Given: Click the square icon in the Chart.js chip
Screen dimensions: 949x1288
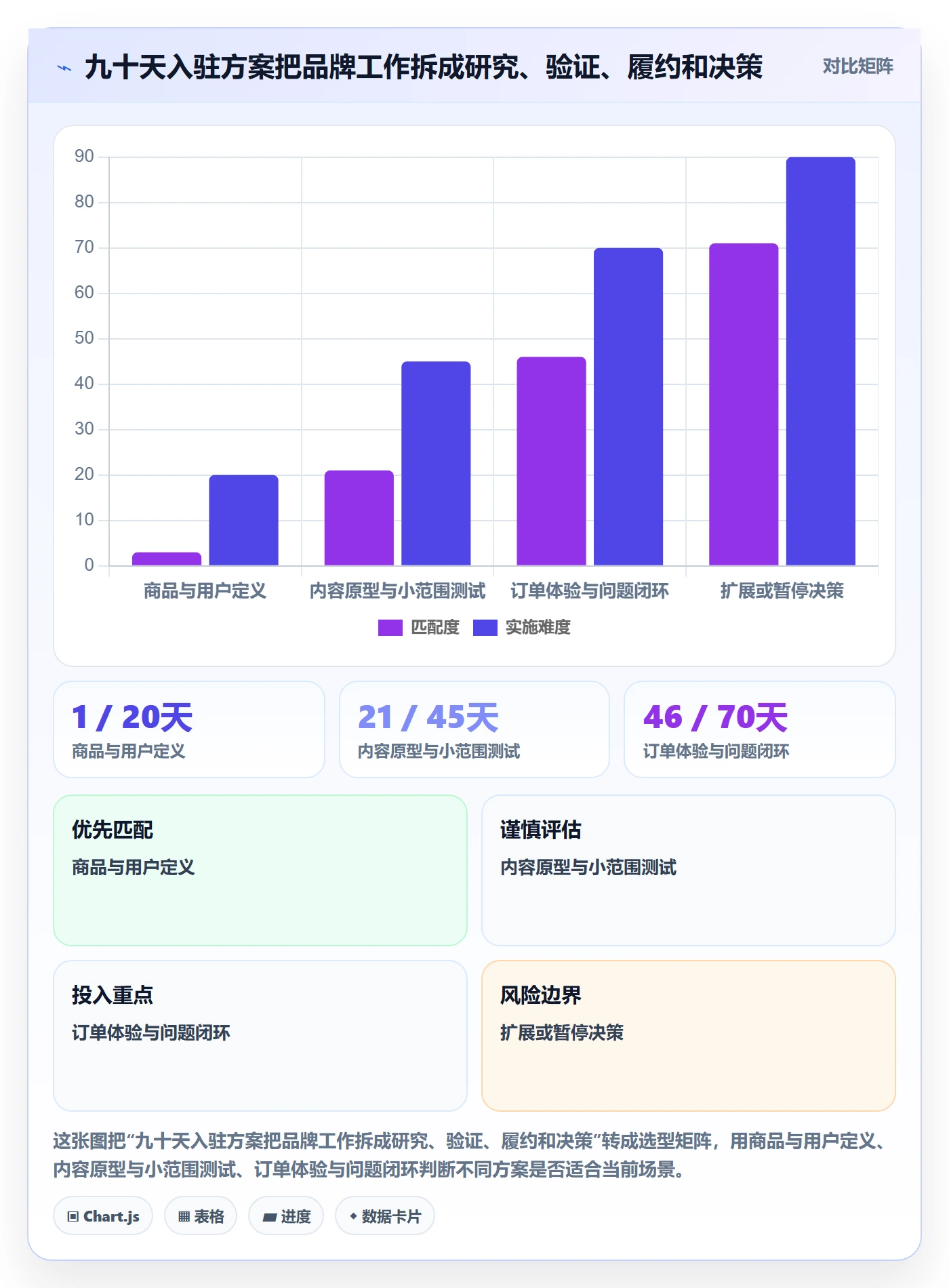Looking at the screenshot, I should pyautogui.click(x=73, y=1217).
